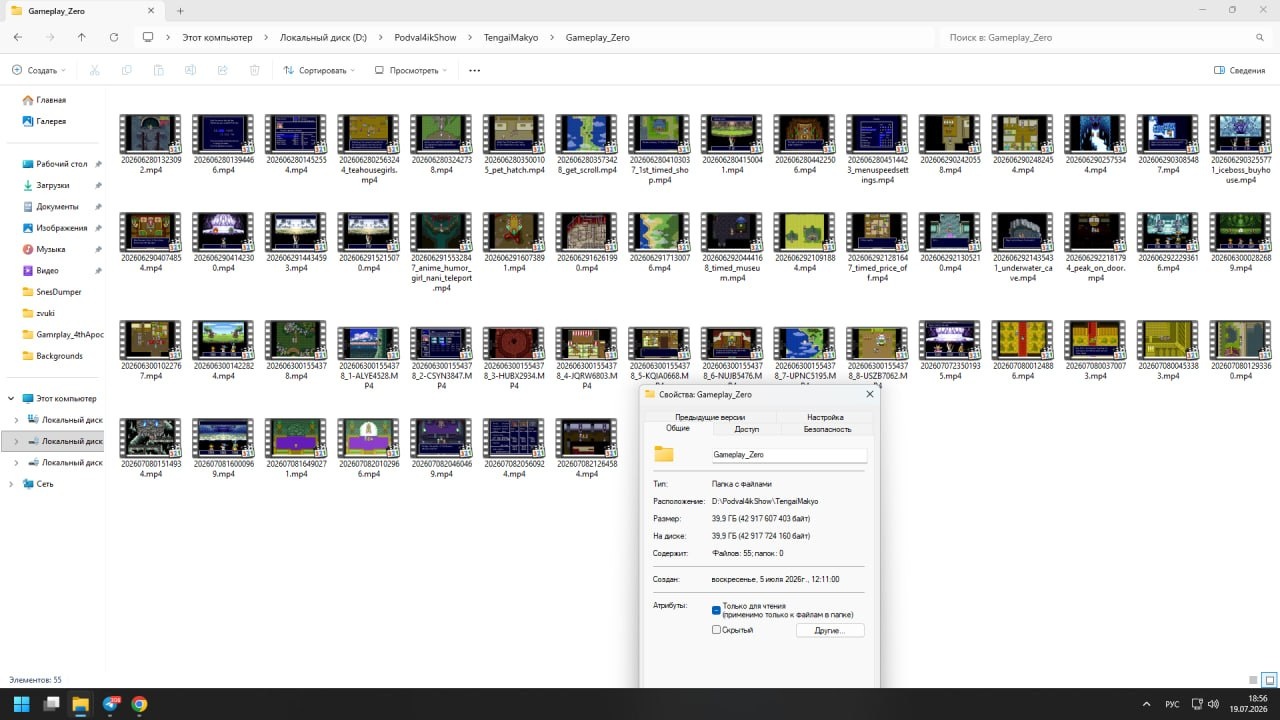The image size is (1280, 720).
Task: Open Музыка in quick access
Action: click(x=50, y=249)
